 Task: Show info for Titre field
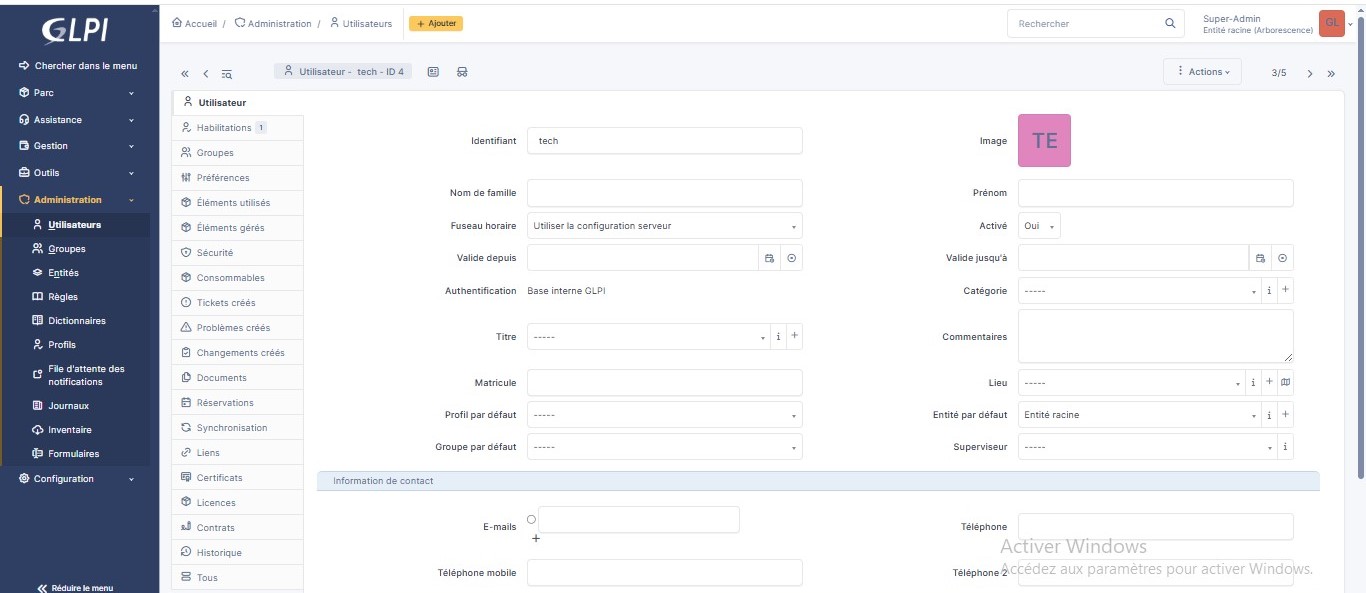778,337
